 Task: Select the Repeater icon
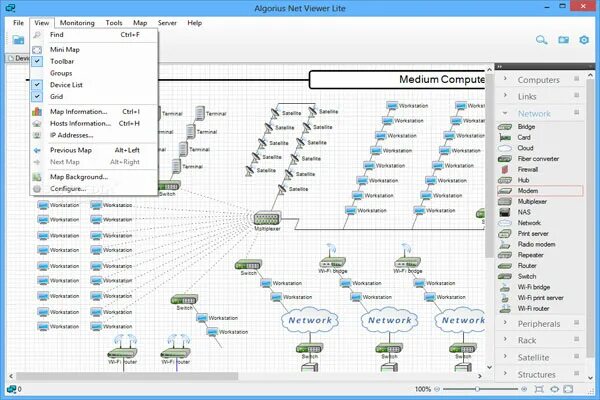point(505,255)
